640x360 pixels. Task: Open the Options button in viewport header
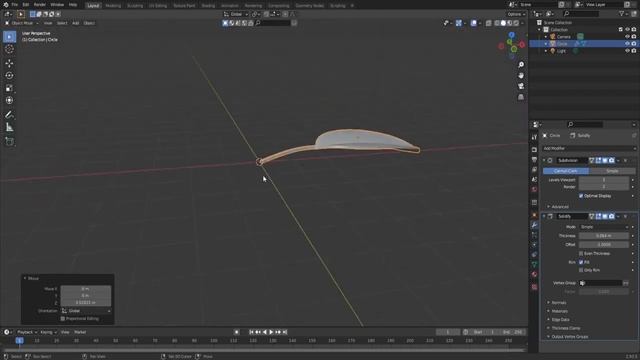point(516,14)
